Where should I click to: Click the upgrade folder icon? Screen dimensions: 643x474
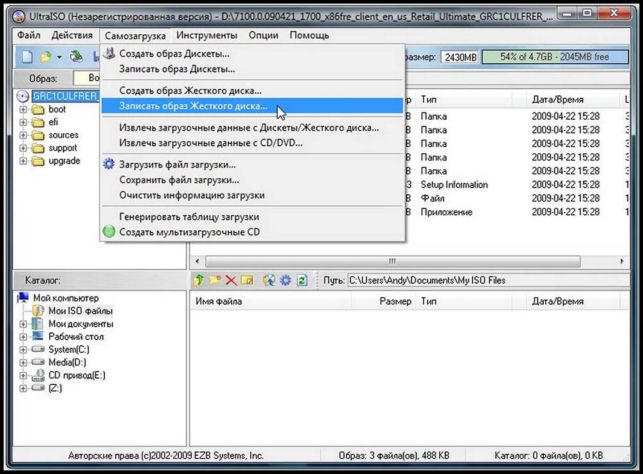pos(38,161)
